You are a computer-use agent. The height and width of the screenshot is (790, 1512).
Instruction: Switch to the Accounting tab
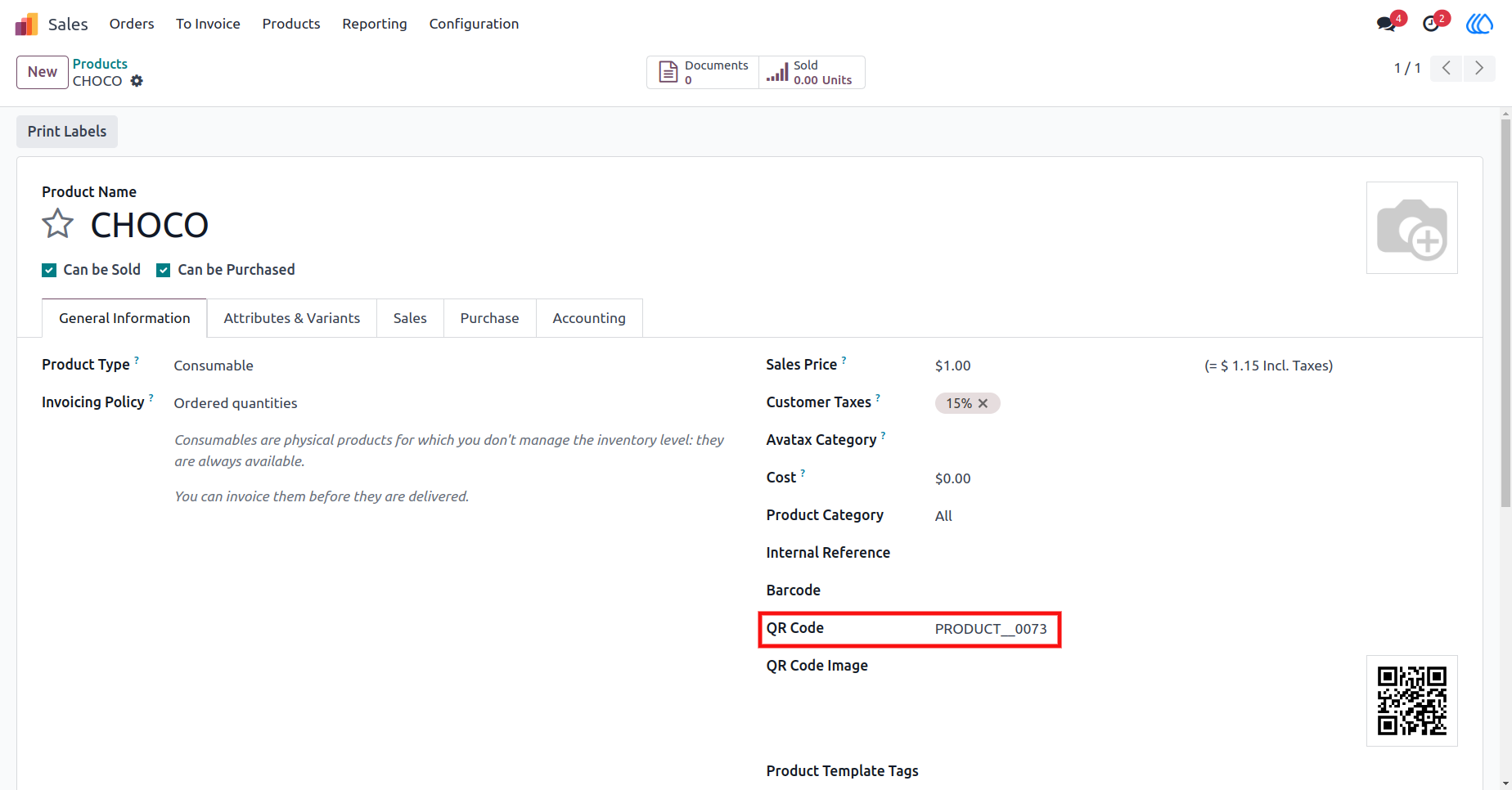(x=589, y=318)
